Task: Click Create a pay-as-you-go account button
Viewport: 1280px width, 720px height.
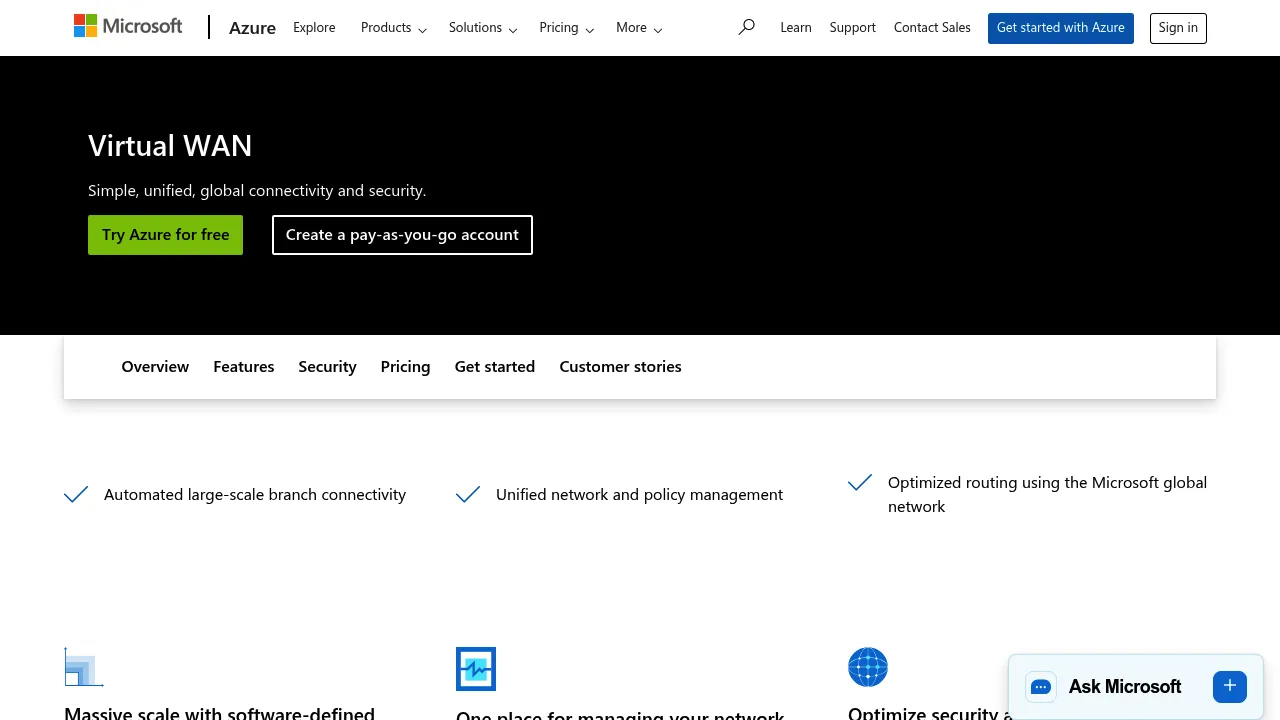Action: (x=402, y=235)
